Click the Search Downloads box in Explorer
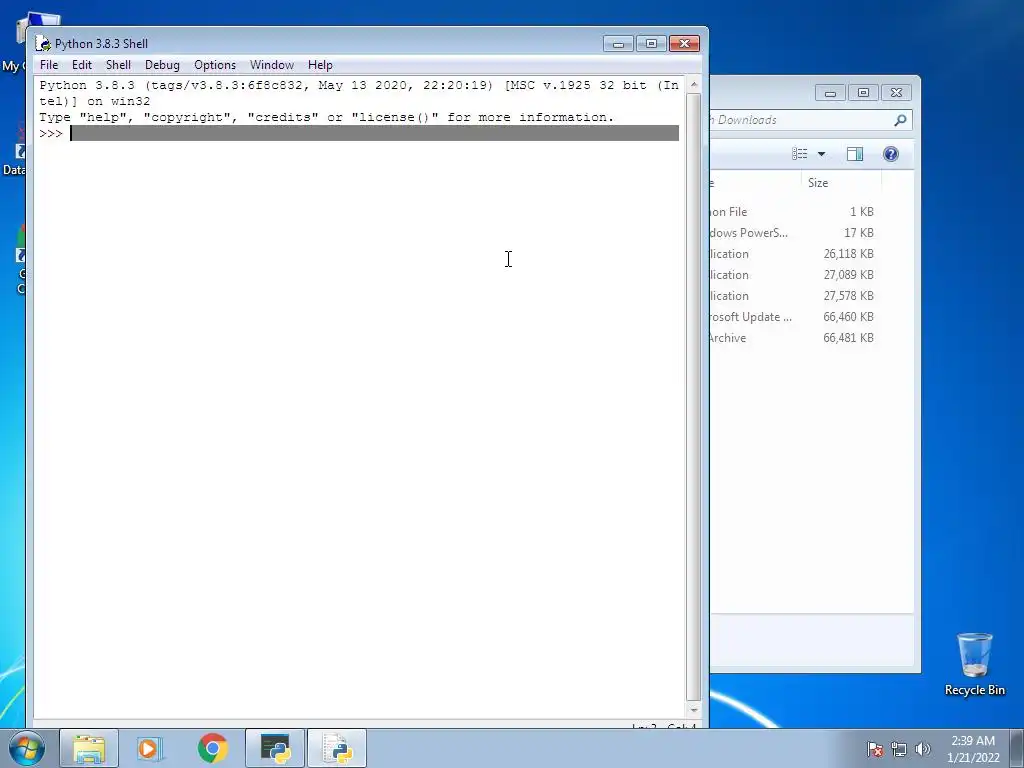1024x768 pixels. click(801, 120)
